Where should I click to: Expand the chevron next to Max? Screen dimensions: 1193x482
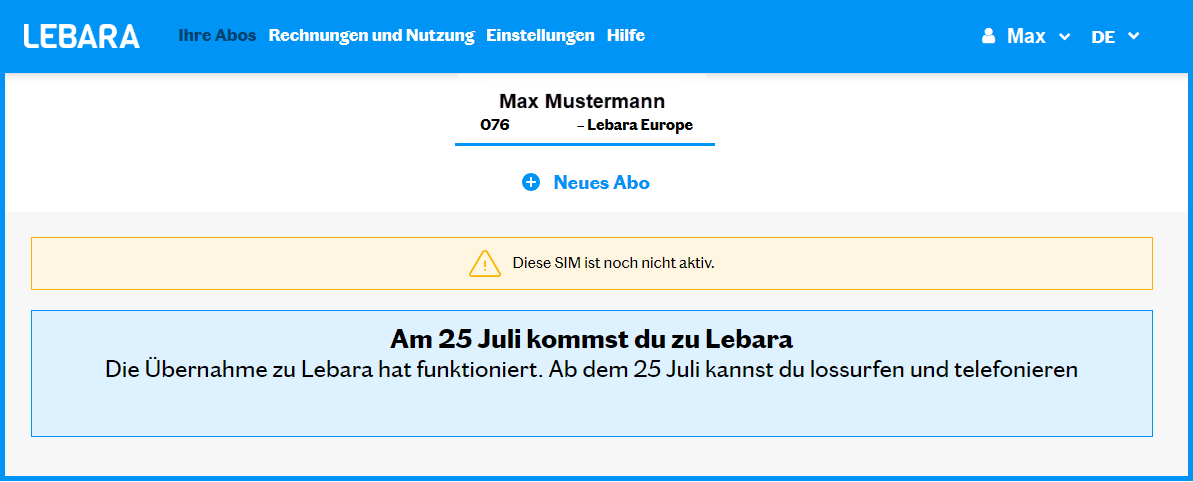[x=1064, y=37]
